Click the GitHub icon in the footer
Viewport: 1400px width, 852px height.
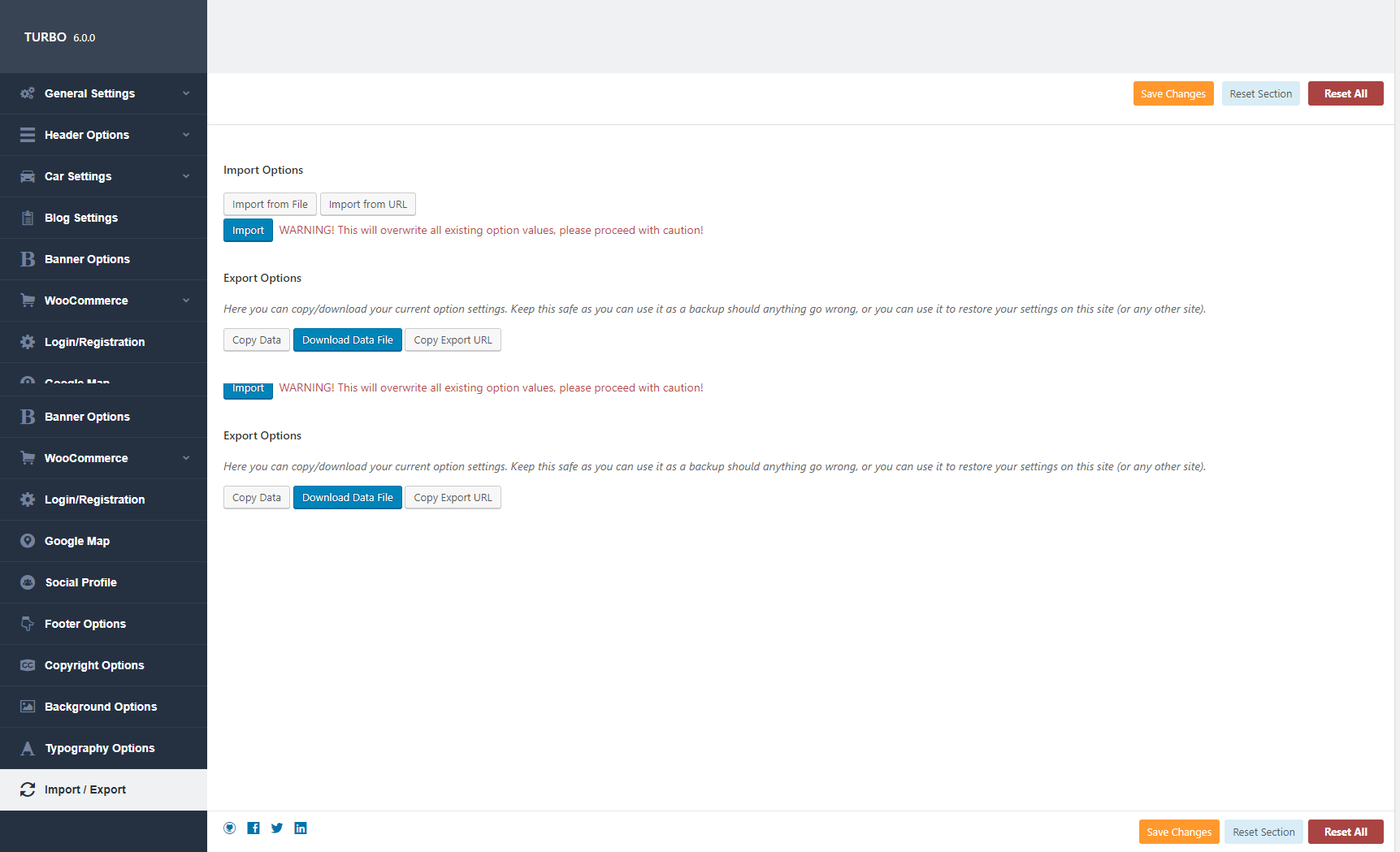230,828
